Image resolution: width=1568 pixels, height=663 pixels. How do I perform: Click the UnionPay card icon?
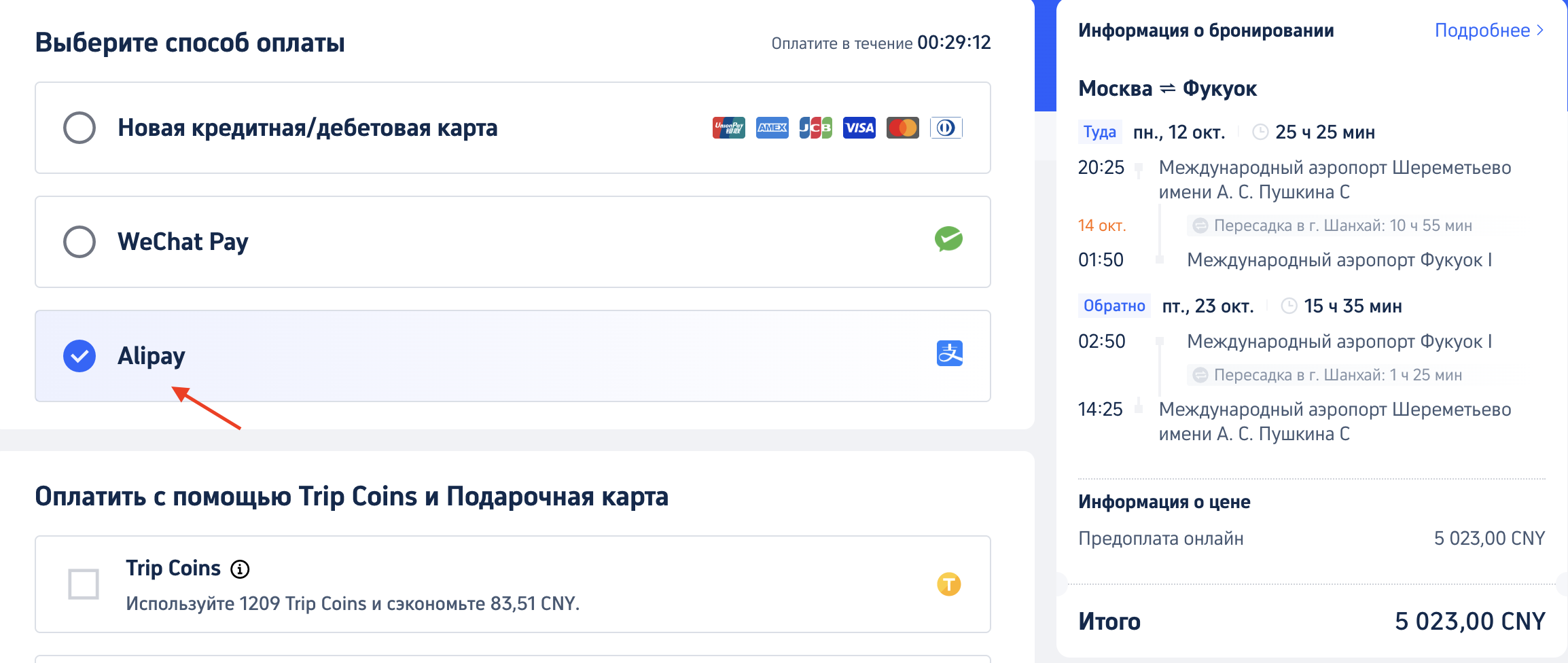click(x=728, y=128)
